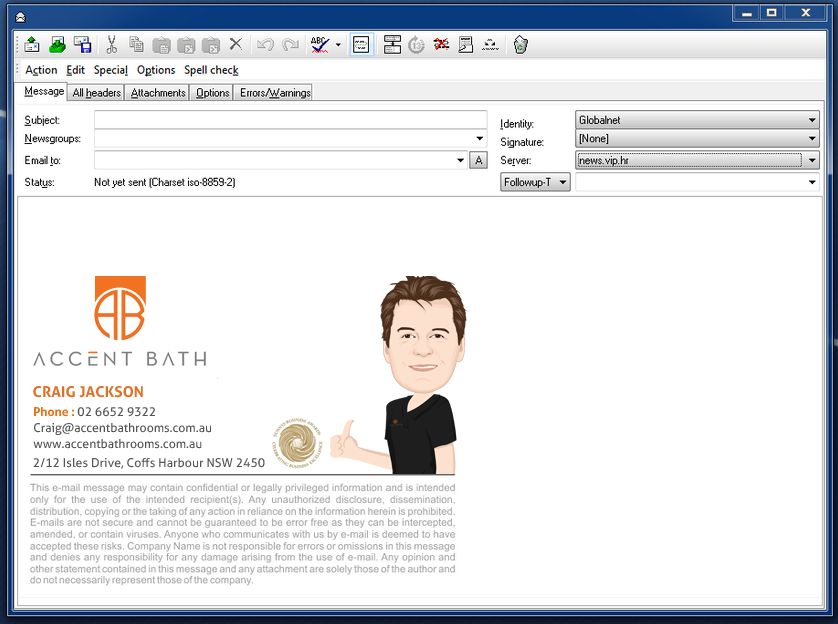Click the Copy icon in toolbar
The height and width of the screenshot is (624, 838).
[136, 45]
